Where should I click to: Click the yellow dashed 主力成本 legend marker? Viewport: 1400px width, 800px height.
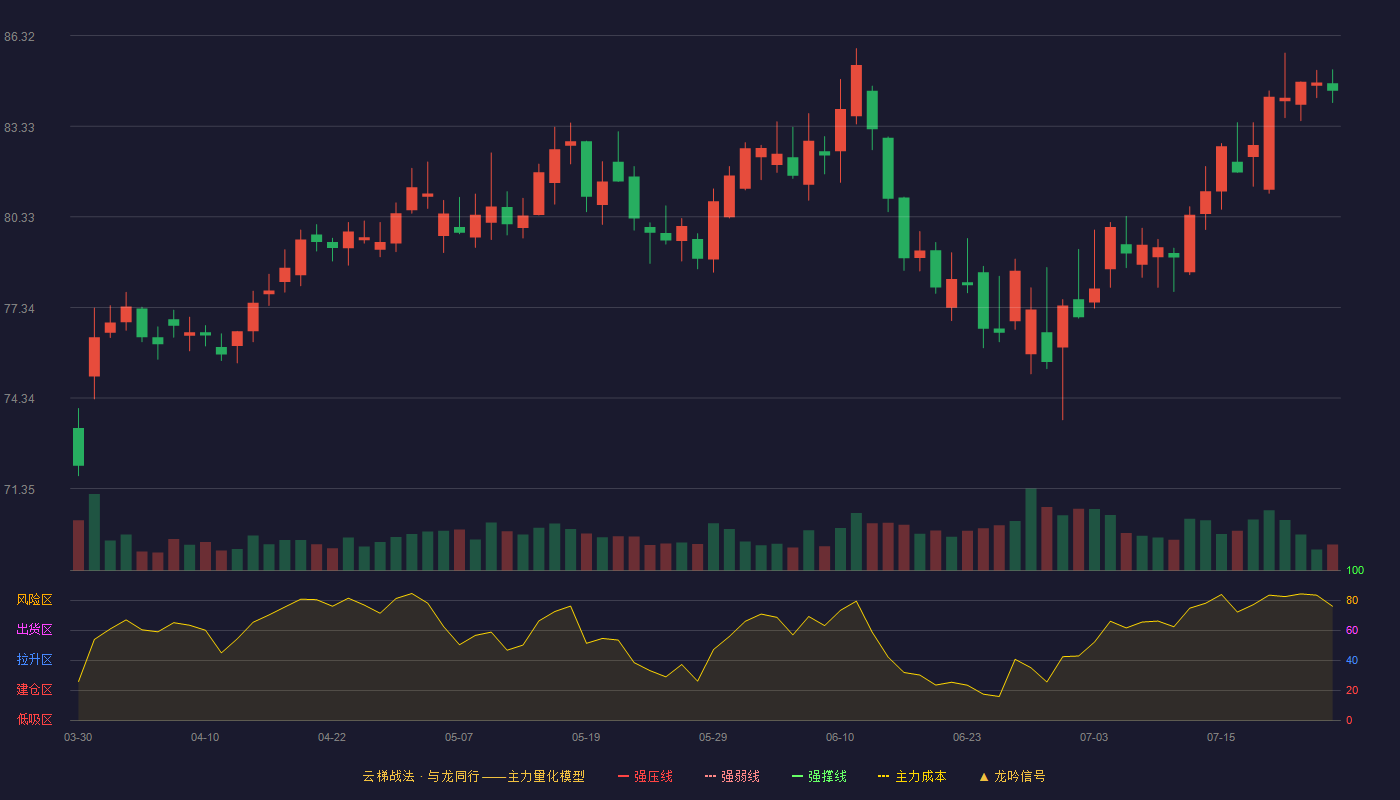884,776
